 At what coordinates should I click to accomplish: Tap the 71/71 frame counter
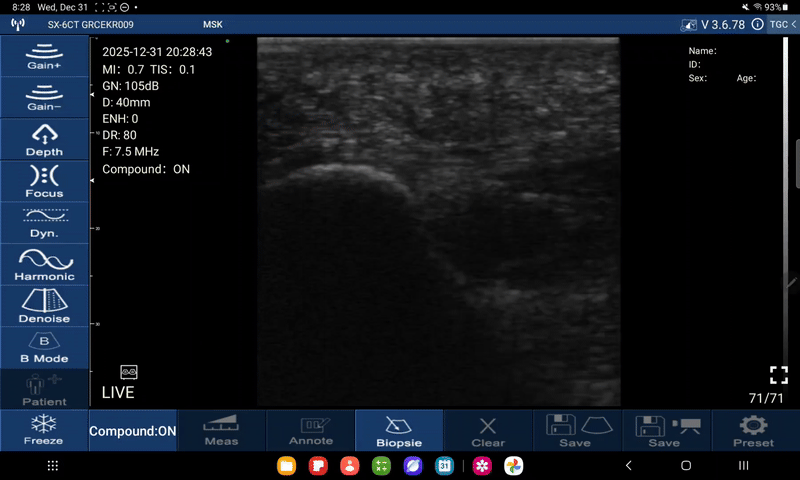coord(766,398)
